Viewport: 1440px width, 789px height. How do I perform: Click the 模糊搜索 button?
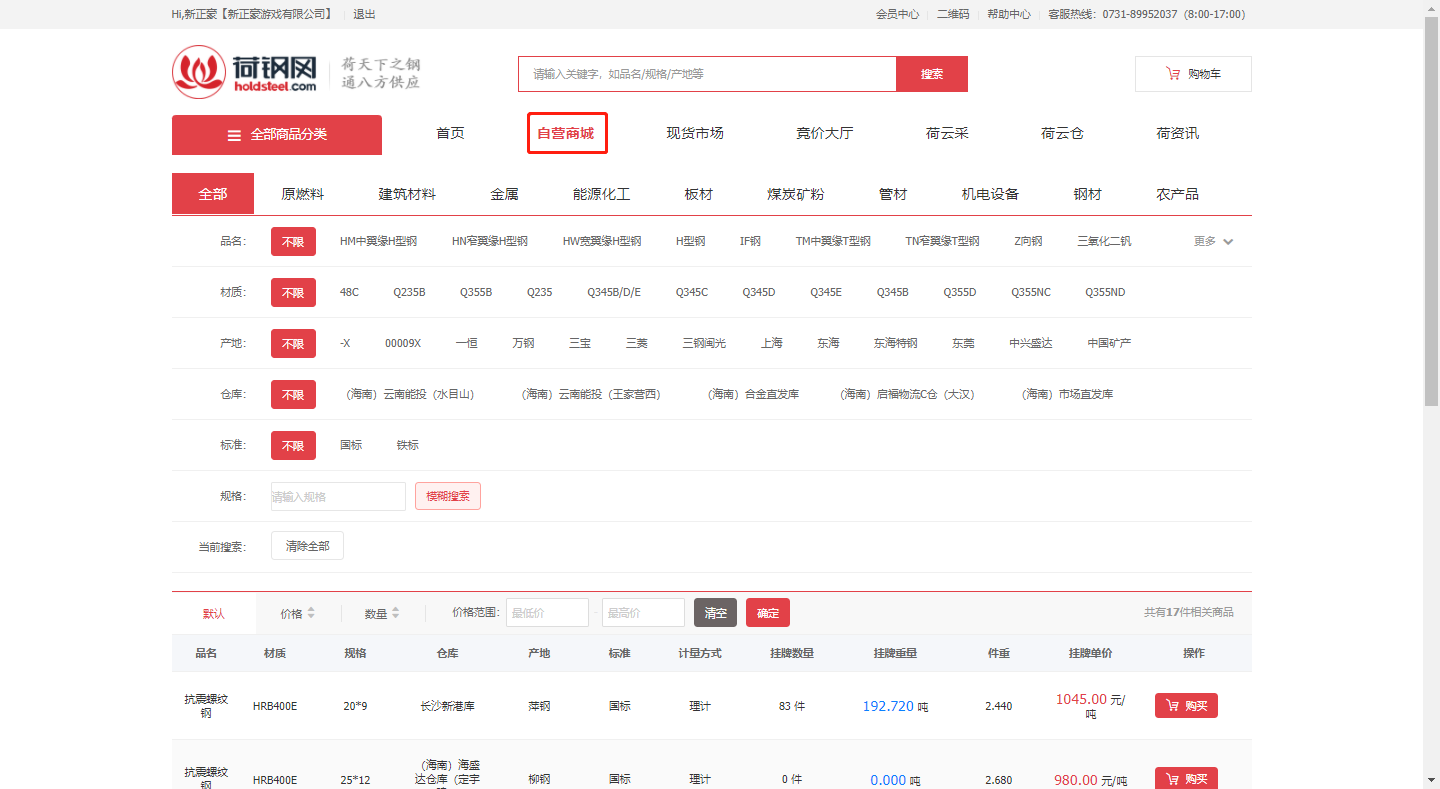click(x=448, y=496)
